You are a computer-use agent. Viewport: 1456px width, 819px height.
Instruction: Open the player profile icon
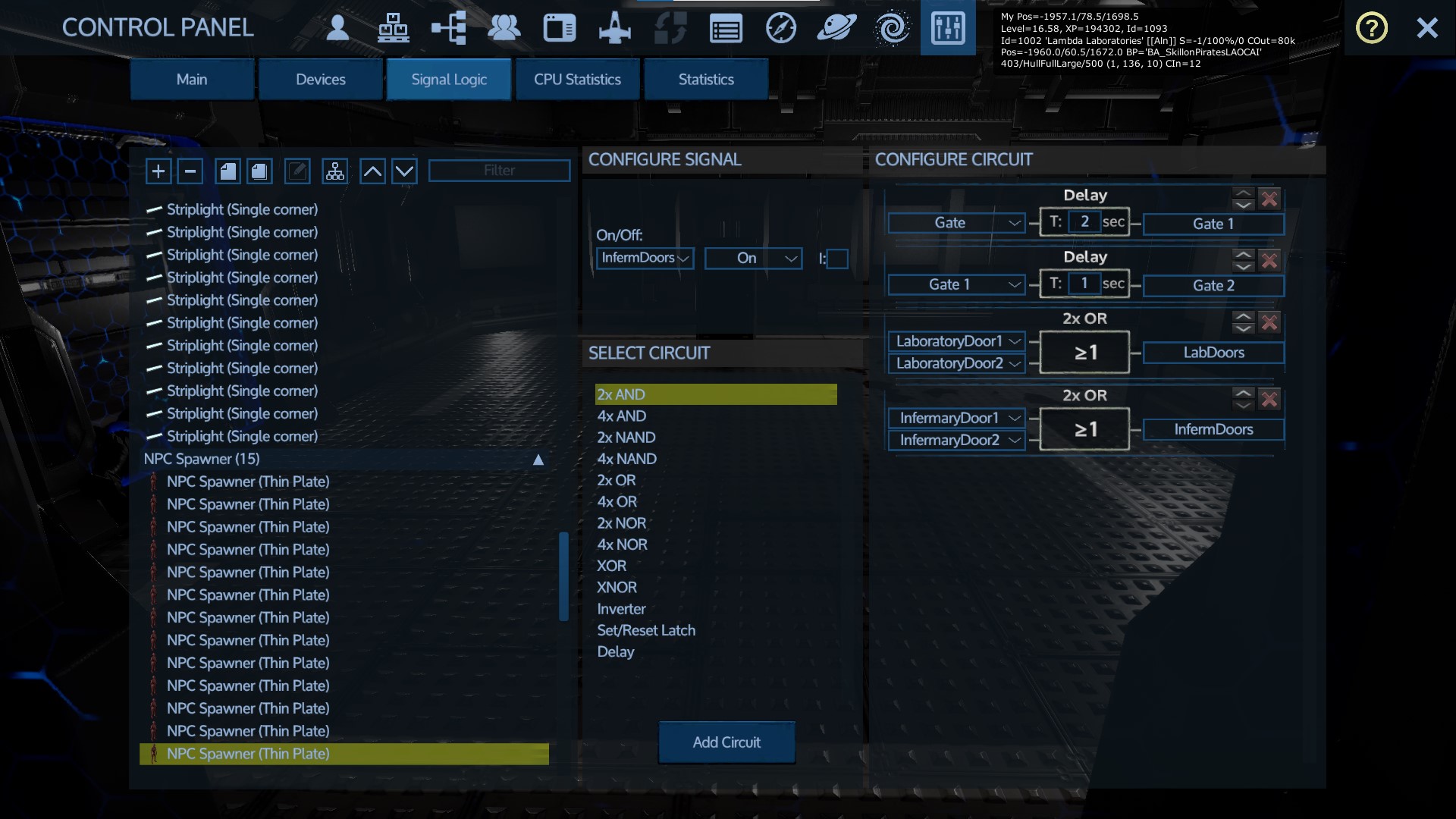(337, 28)
